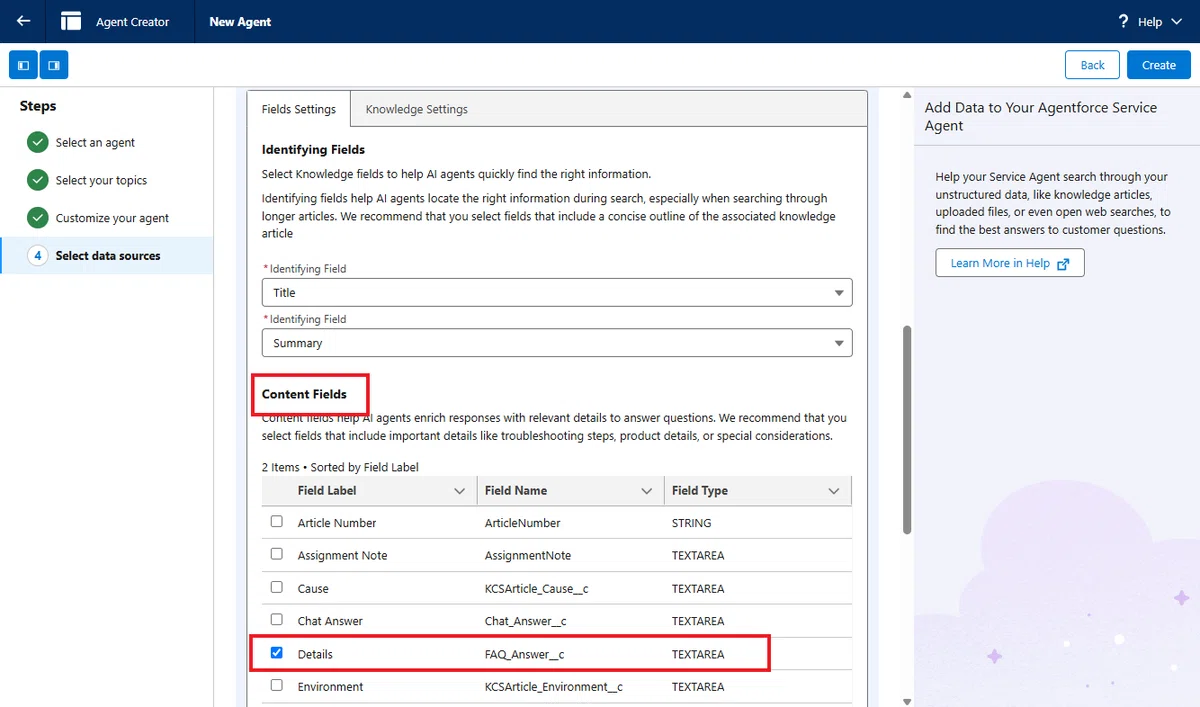Screen dimensions: 1200x707
Task: Open Field Name column menu chevron
Action: pyautogui.click(x=646, y=491)
